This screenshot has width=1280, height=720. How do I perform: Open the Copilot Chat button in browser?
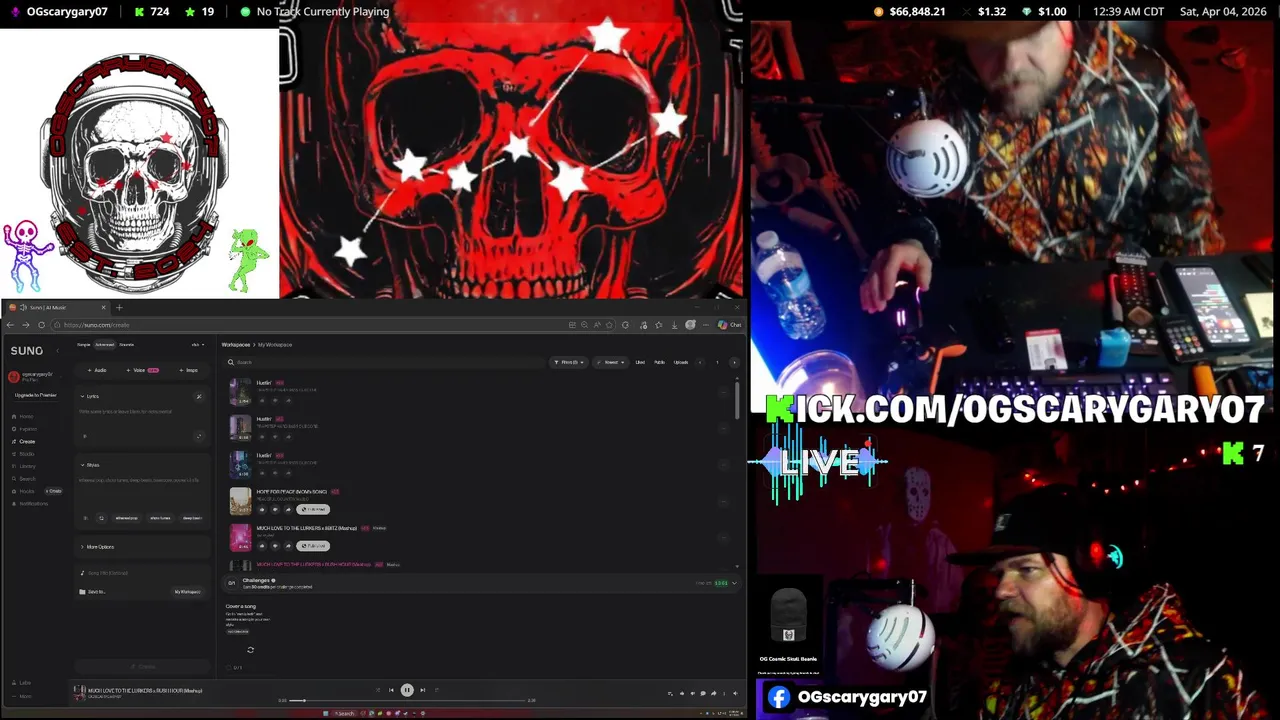point(729,325)
